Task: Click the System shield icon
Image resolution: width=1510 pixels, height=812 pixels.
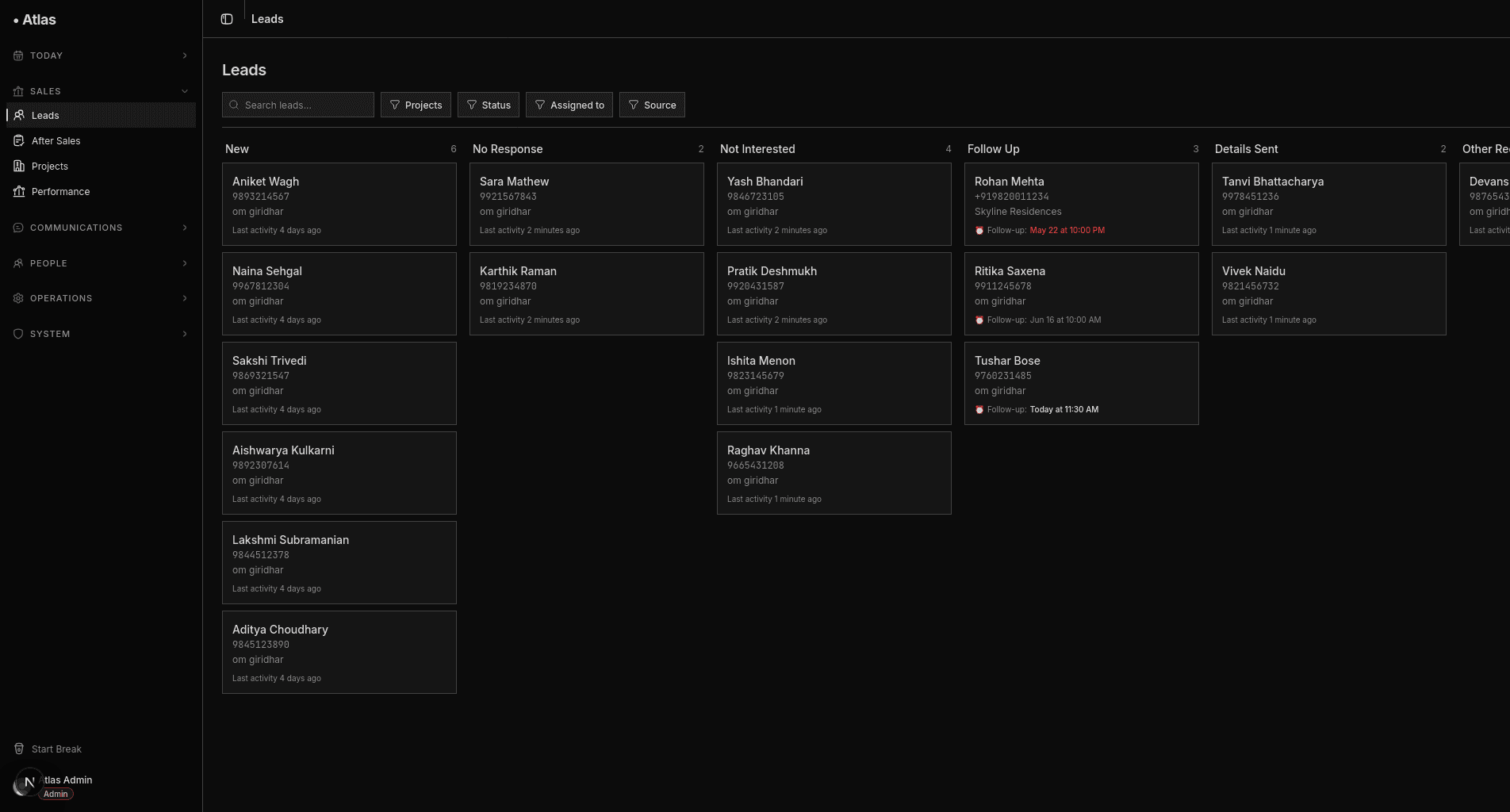Action: 18,334
